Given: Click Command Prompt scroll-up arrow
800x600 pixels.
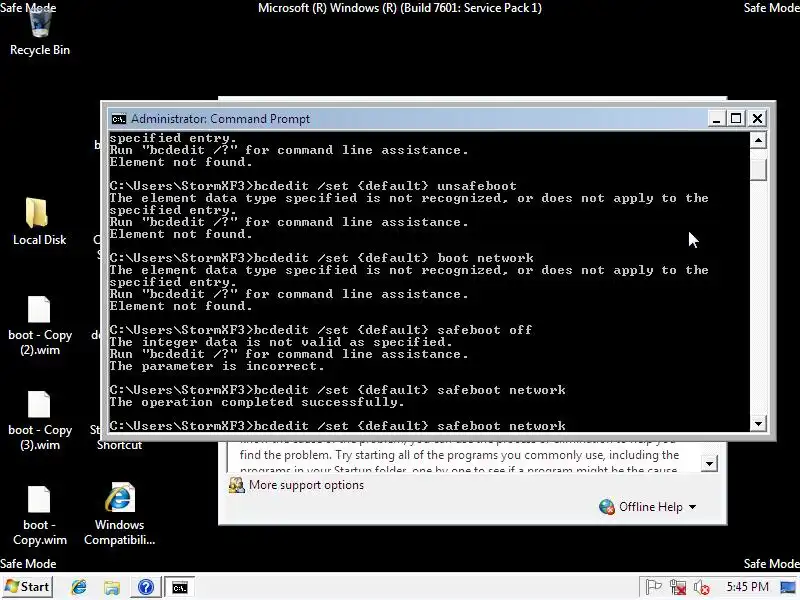Looking at the screenshot, I should tap(758, 140).
